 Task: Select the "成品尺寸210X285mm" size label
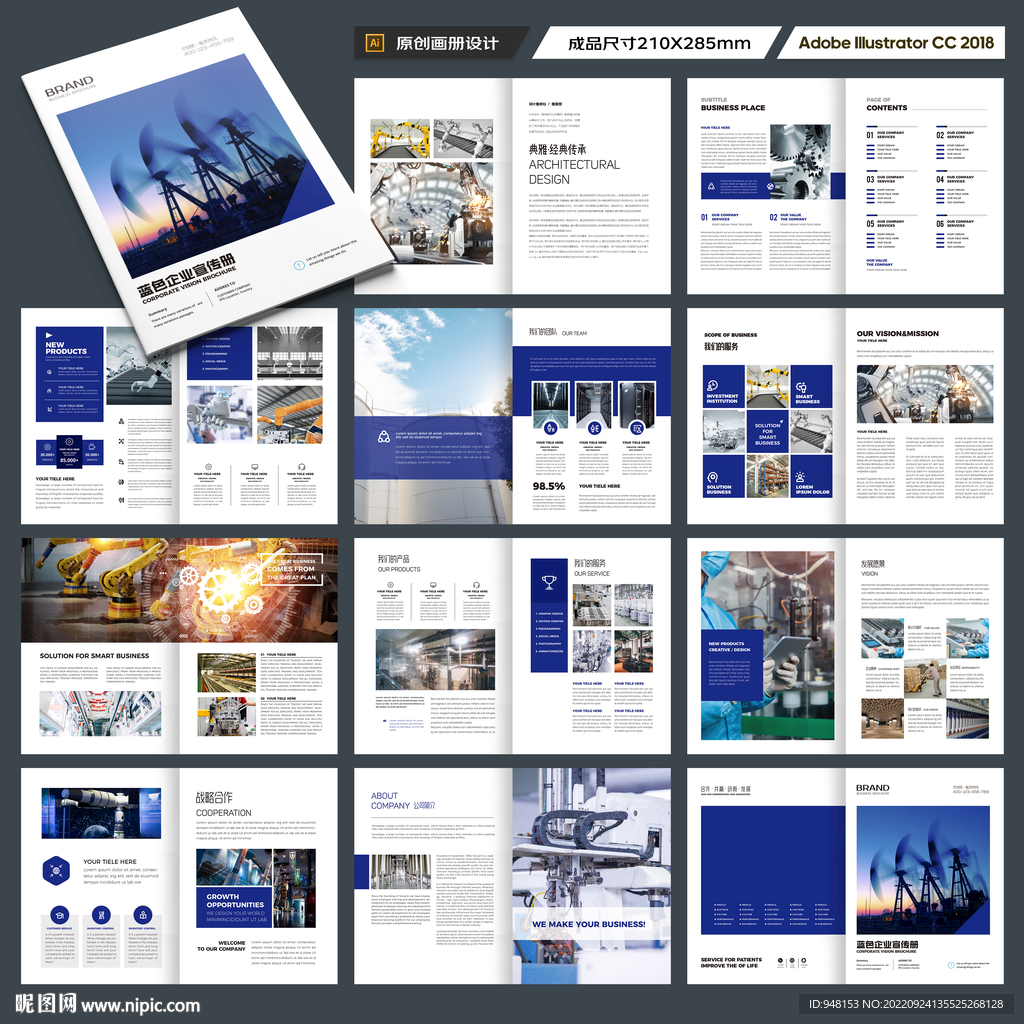659,44
